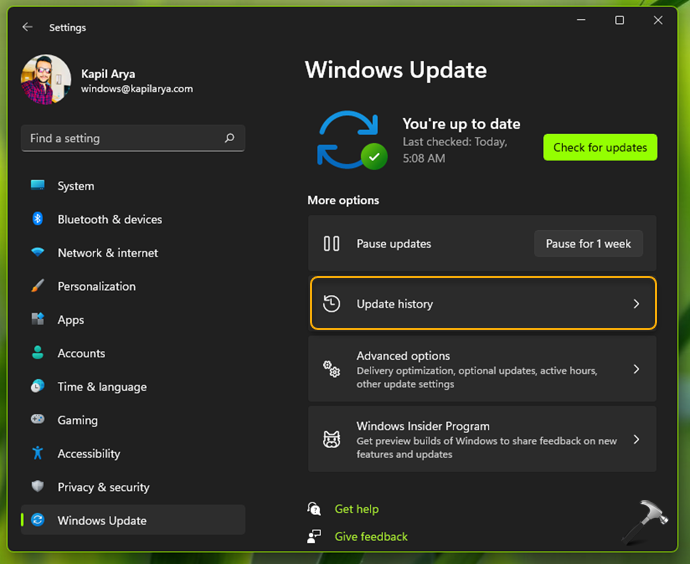Go to Time & language settings

tap(102, 387)
